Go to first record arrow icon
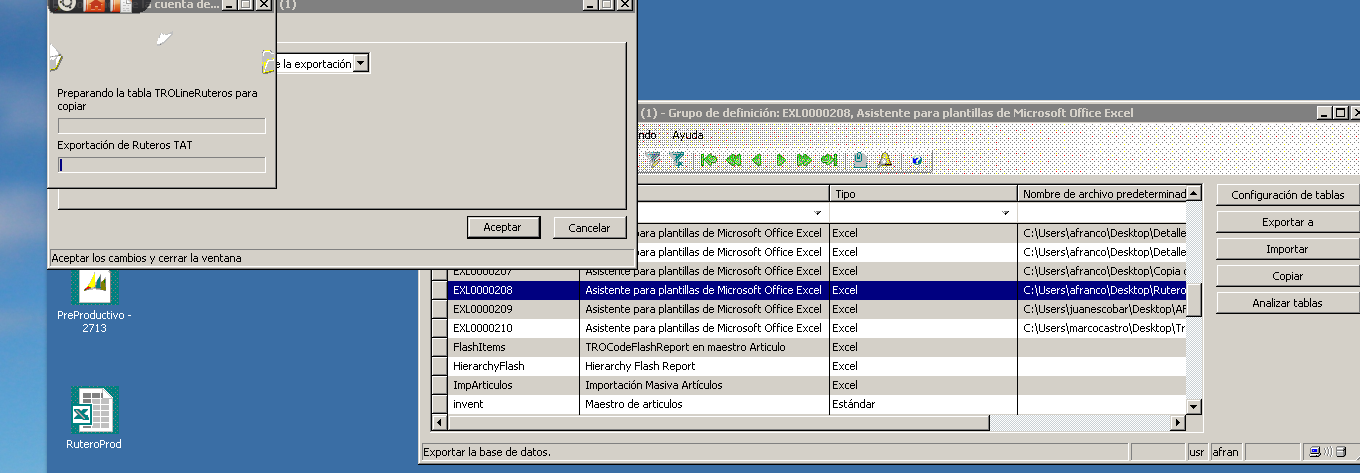1360x473 pixels. (709, 159)
